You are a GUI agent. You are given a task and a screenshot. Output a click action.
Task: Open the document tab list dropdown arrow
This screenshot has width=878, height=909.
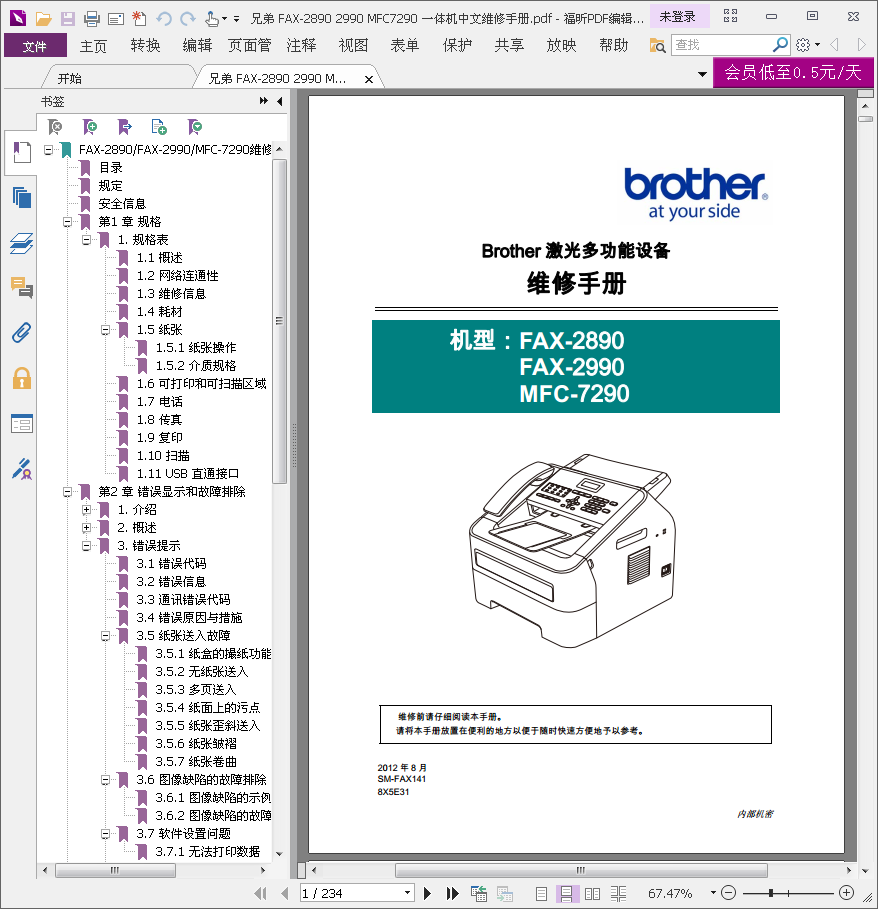(x=702, y=74)
